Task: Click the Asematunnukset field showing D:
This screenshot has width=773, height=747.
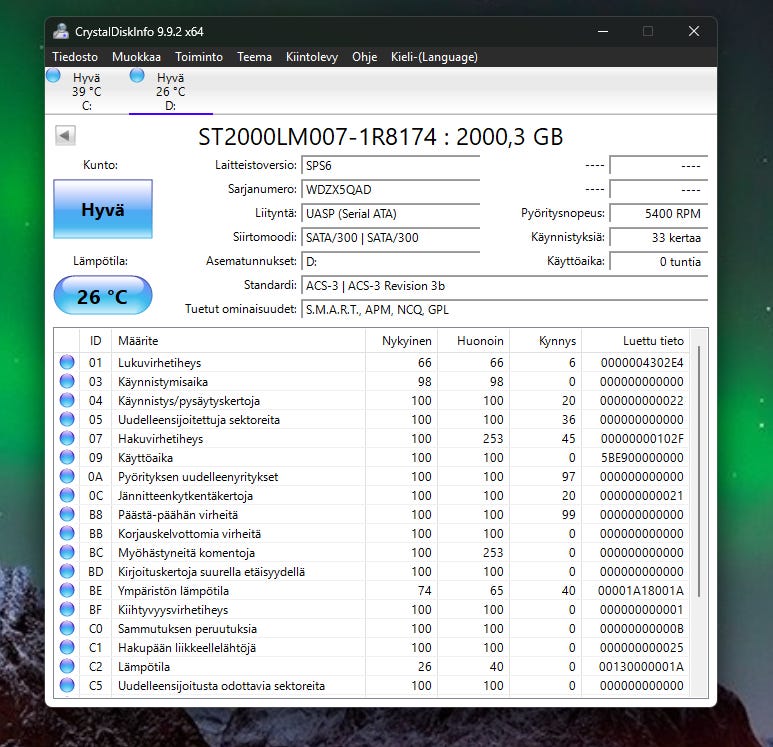Action: pos(390,261)
